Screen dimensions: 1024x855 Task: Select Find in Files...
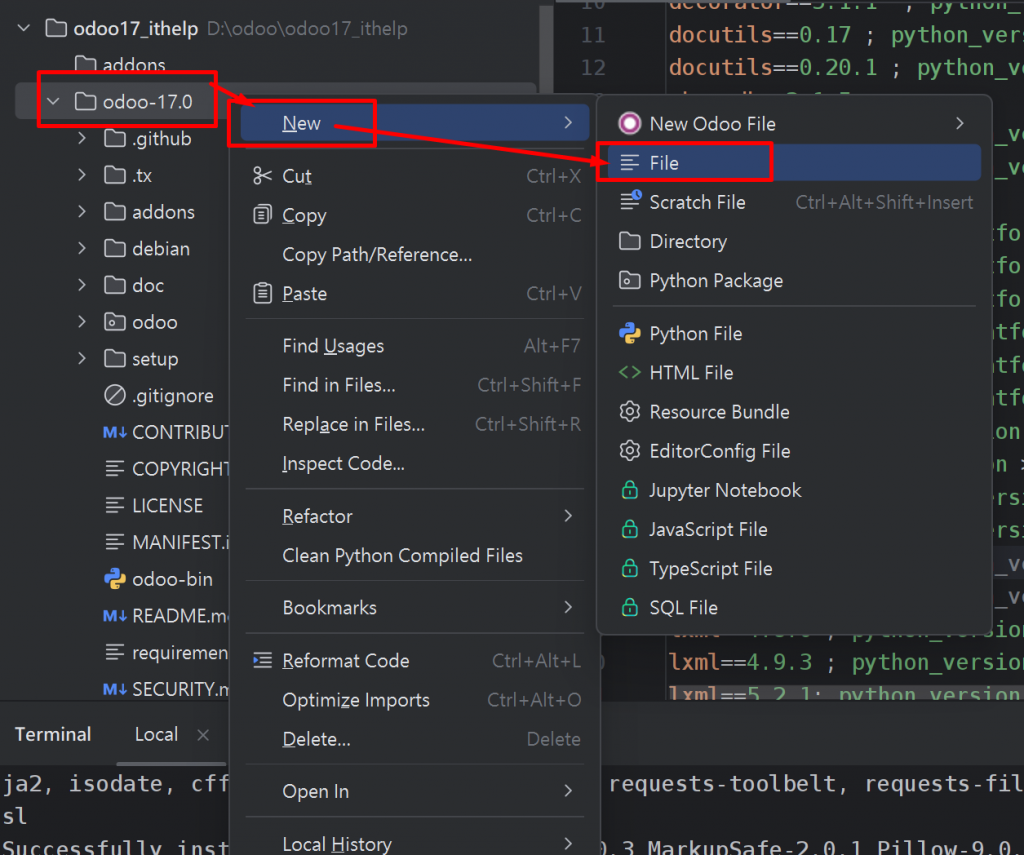click(415, 385)
